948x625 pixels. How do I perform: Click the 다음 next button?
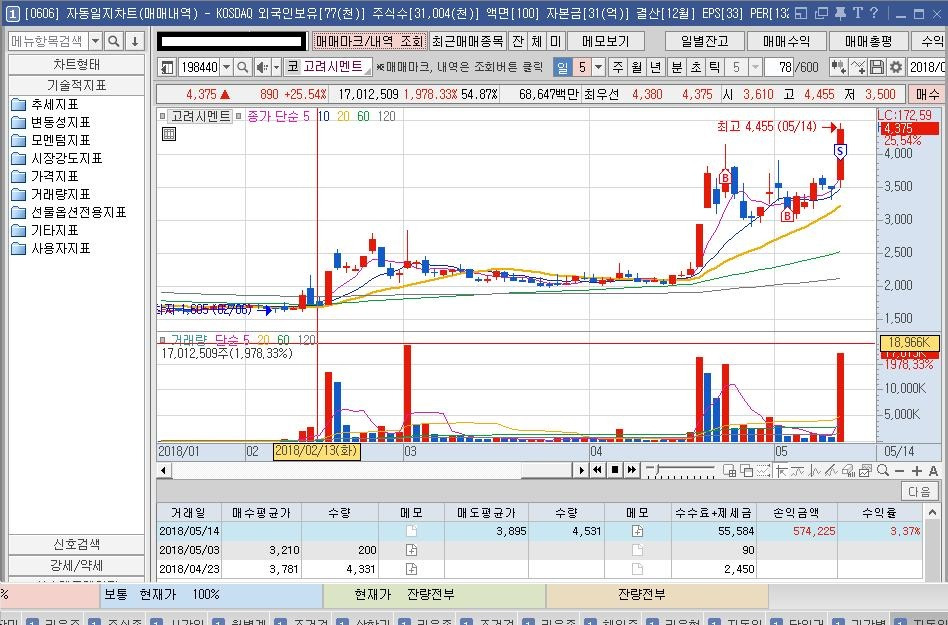919,491
